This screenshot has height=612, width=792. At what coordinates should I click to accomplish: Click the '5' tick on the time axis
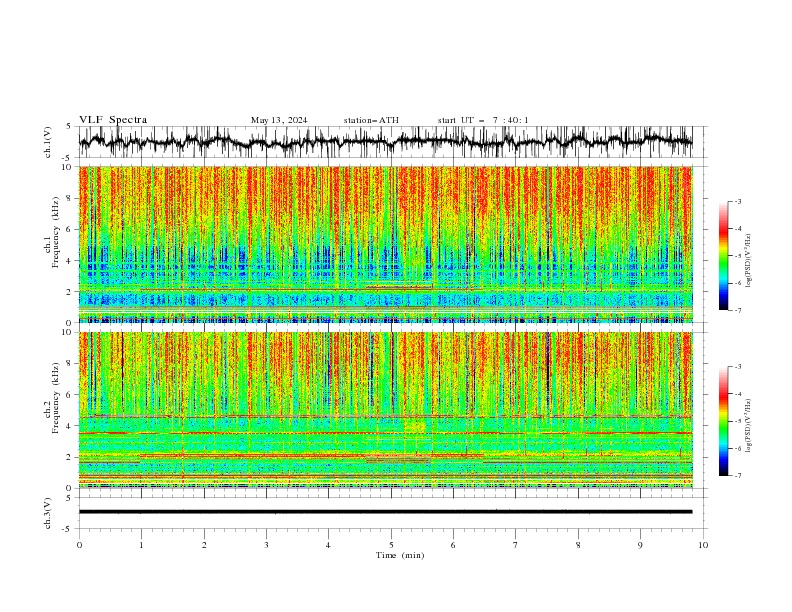(x=391, y=545)
